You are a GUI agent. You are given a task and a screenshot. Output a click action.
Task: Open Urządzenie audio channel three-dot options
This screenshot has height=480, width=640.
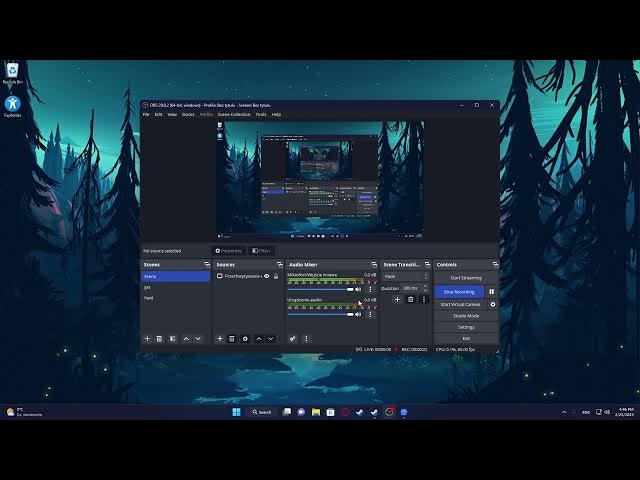coord(370,314)
